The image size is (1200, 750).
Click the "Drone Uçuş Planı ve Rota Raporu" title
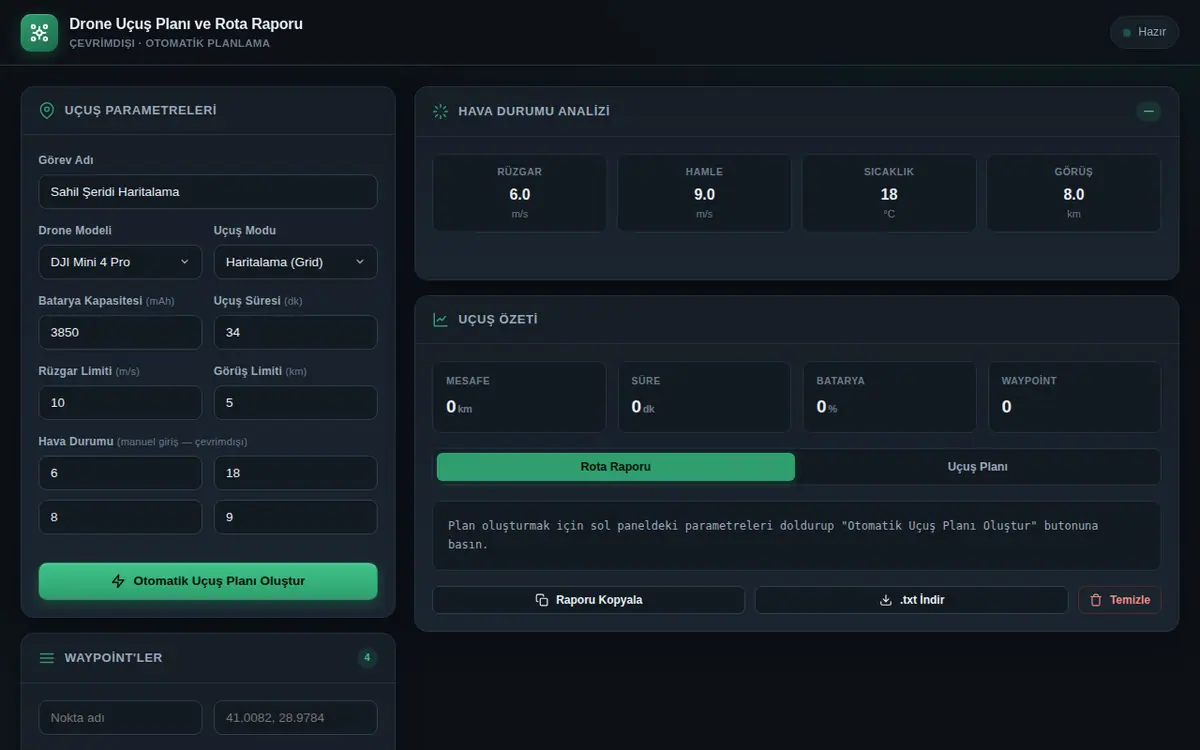point(186,23)
